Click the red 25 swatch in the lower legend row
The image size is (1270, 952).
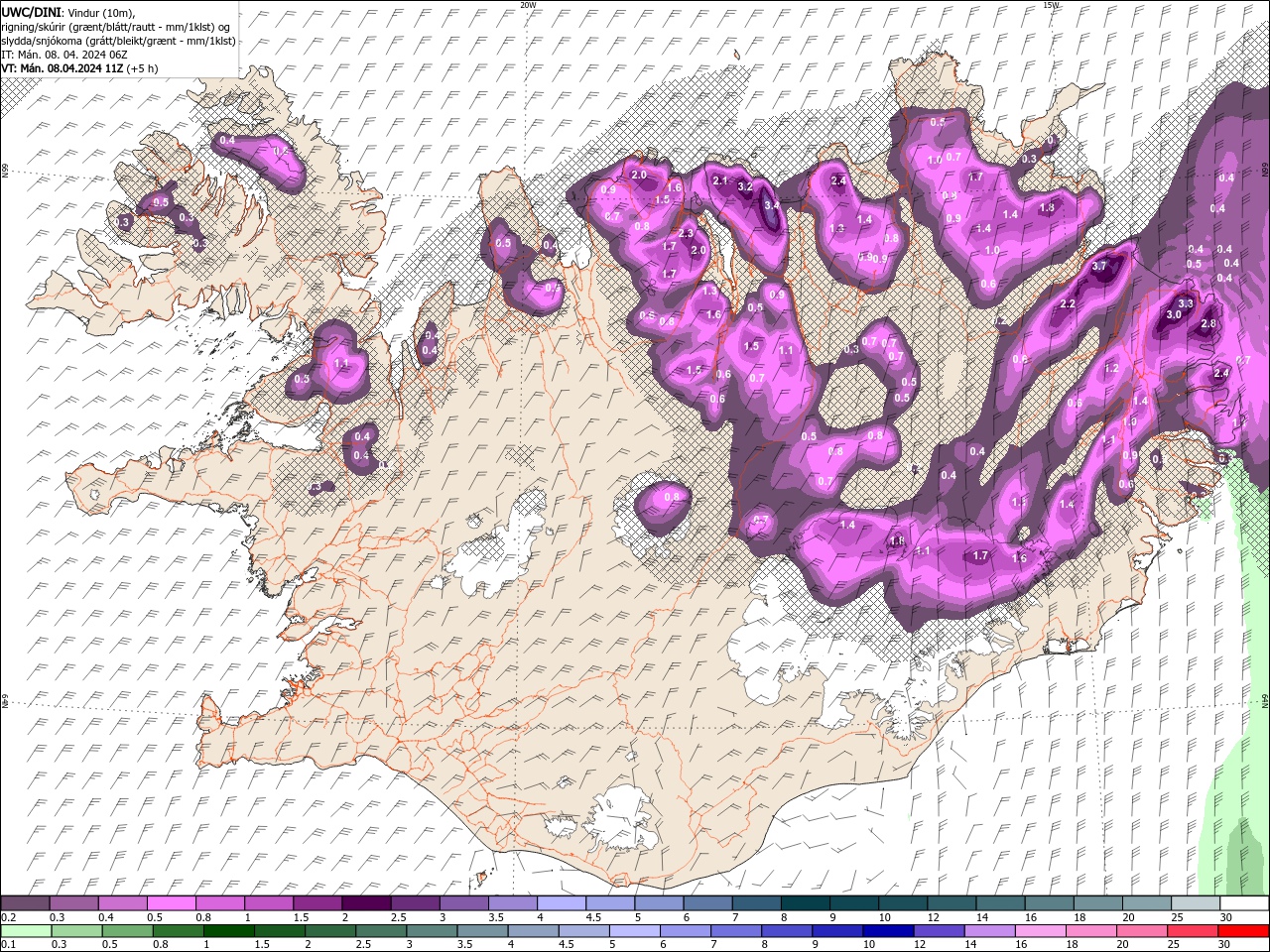pos(1192,930)
